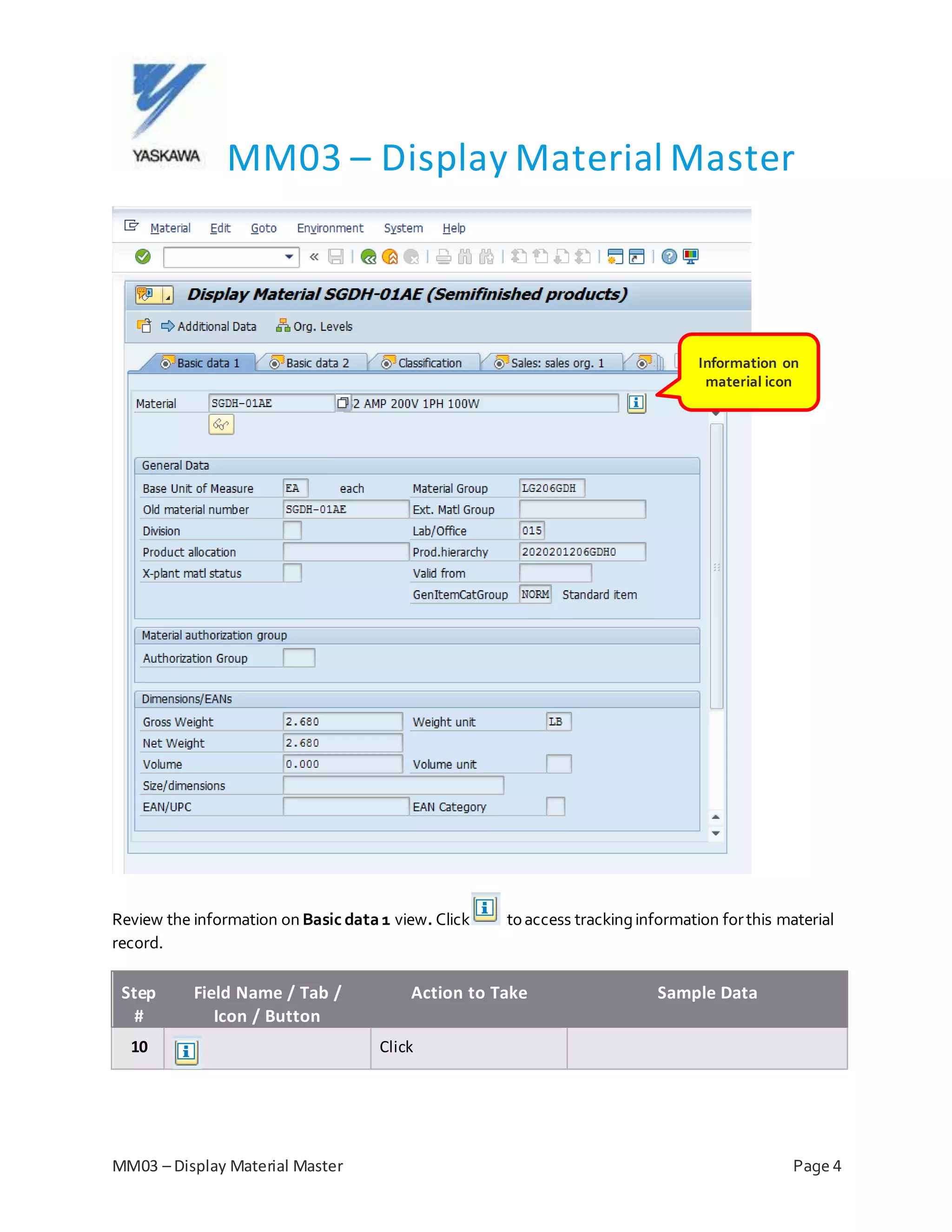Click the Lab/Office field 015
Viewport: 952px width, 1232px height.
pos(532,531)
